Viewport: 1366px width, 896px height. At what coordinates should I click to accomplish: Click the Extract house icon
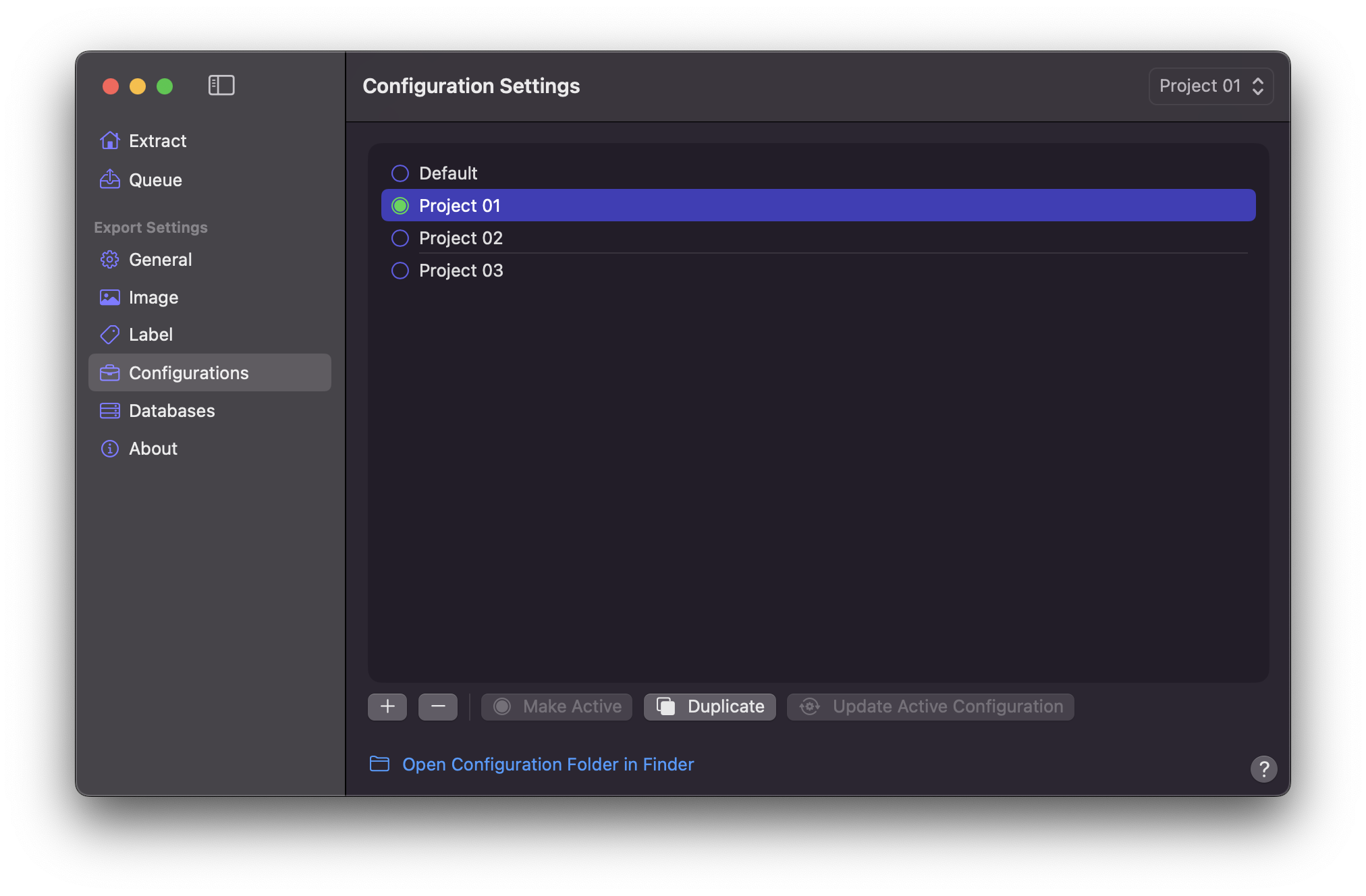tap(109, 140)
